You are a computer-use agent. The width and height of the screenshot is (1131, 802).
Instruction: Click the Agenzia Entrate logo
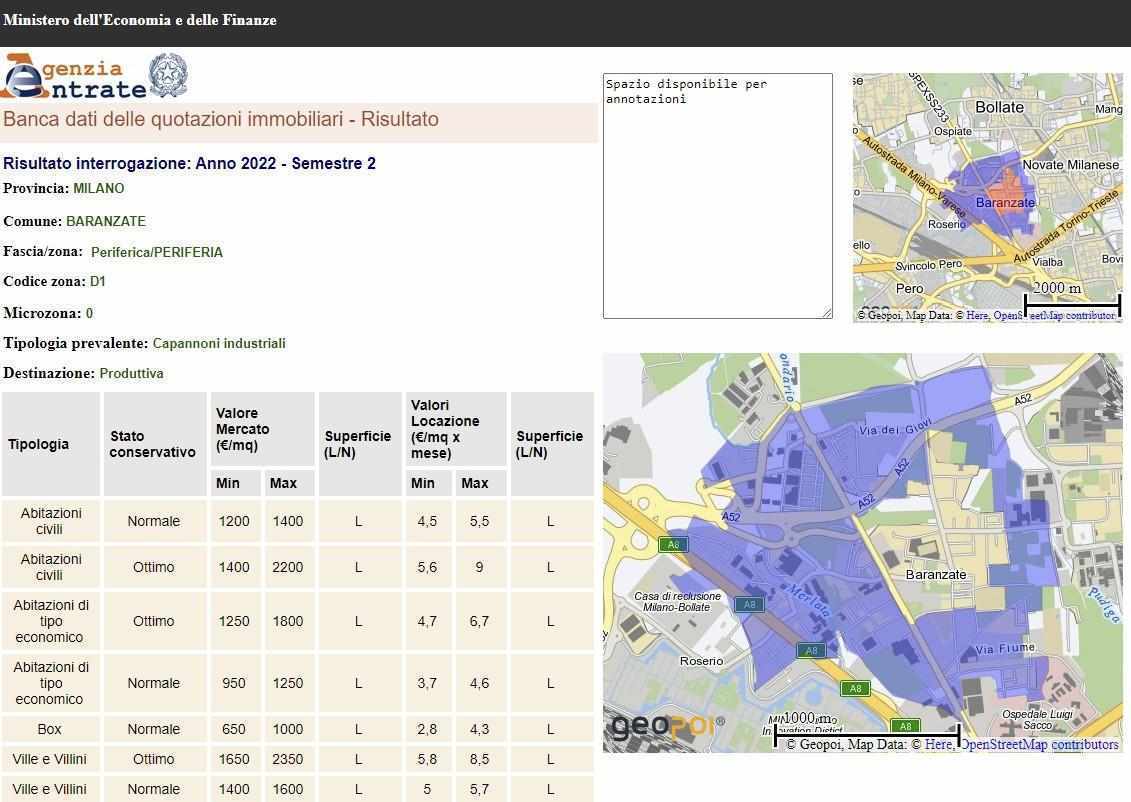click(75, 76)
